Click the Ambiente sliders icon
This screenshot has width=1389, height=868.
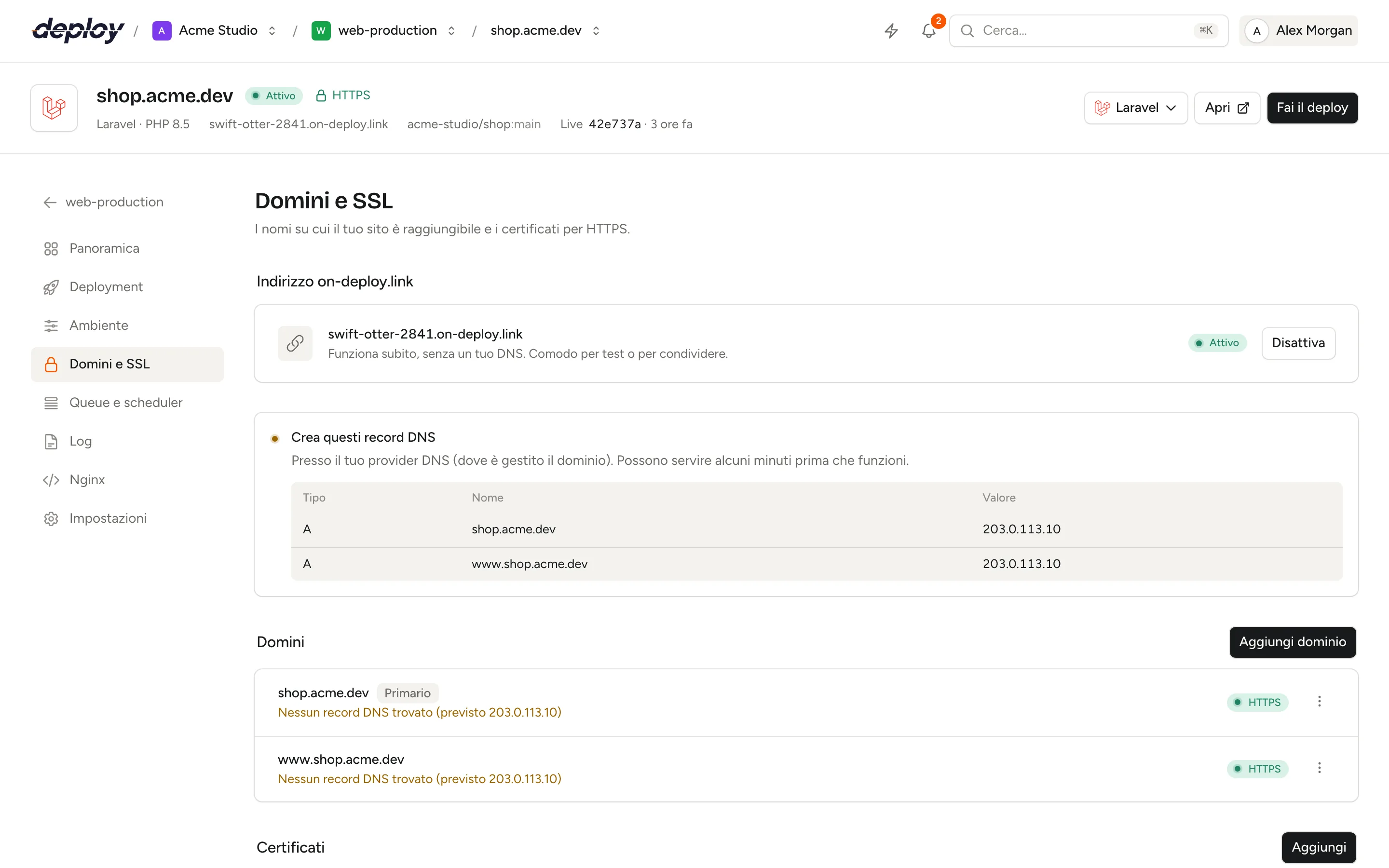coord(51,325)
